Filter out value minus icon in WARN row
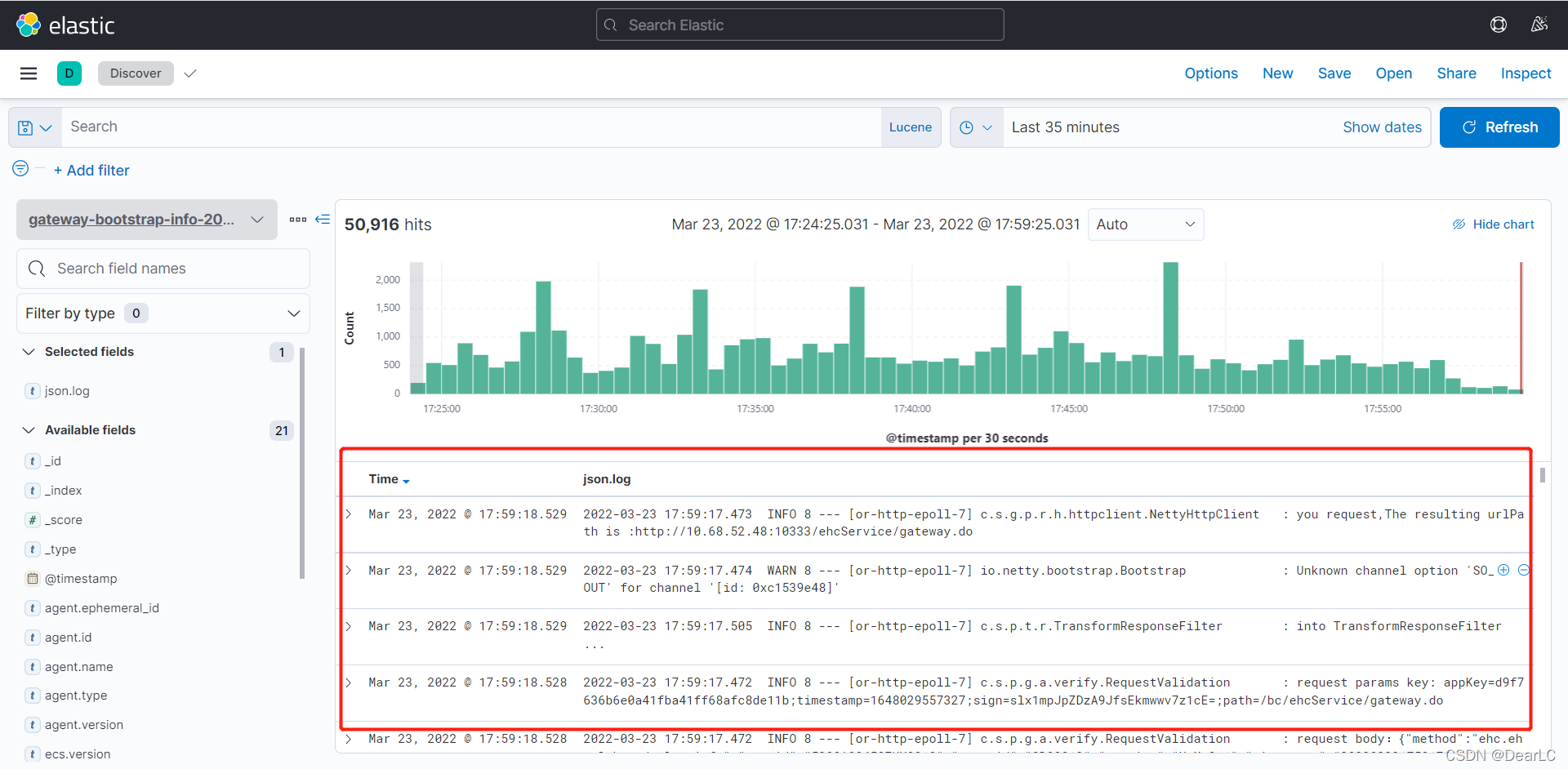 (1523, 570)
